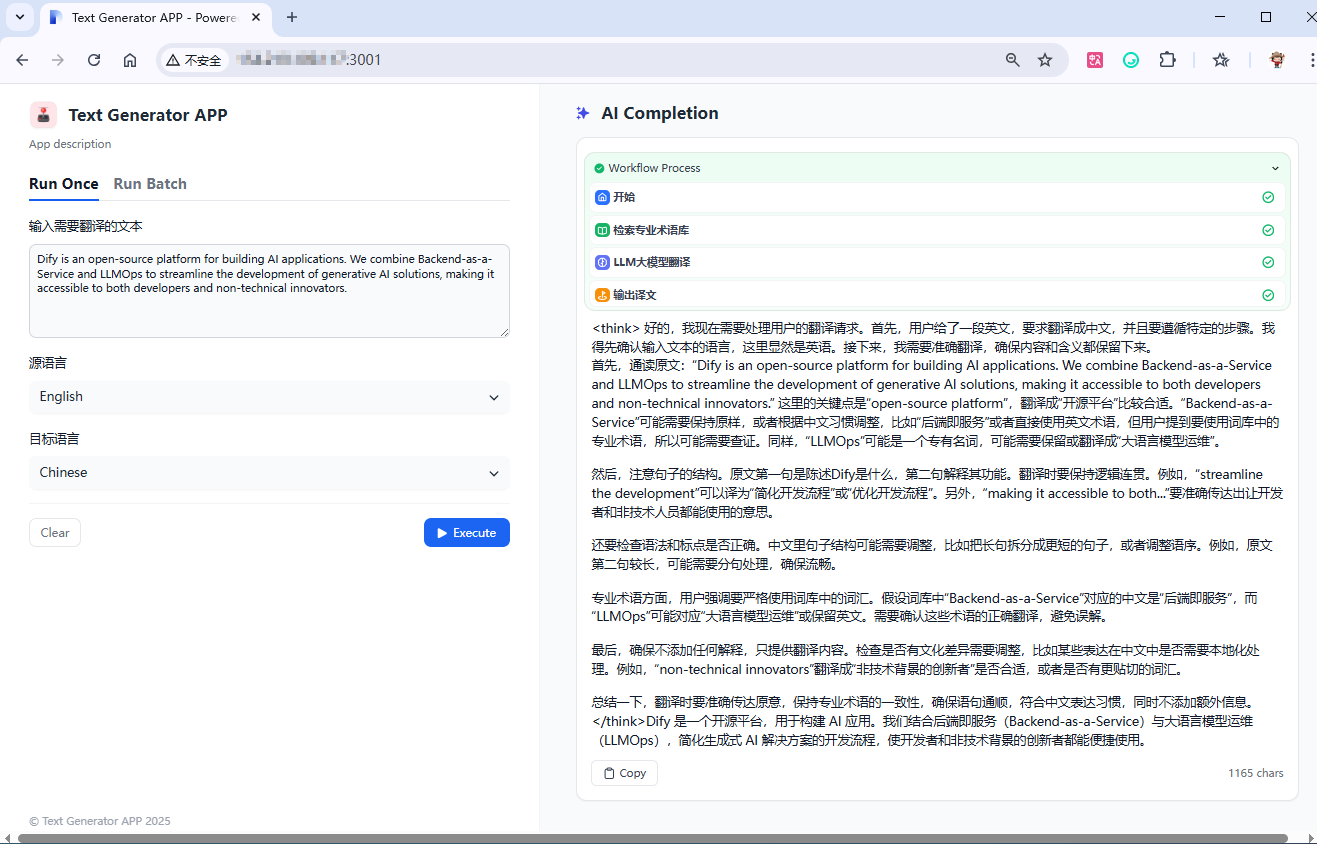Click the 目标语言 label
The height and width of the screenshot is (844, 1317).
click(54, 439)
